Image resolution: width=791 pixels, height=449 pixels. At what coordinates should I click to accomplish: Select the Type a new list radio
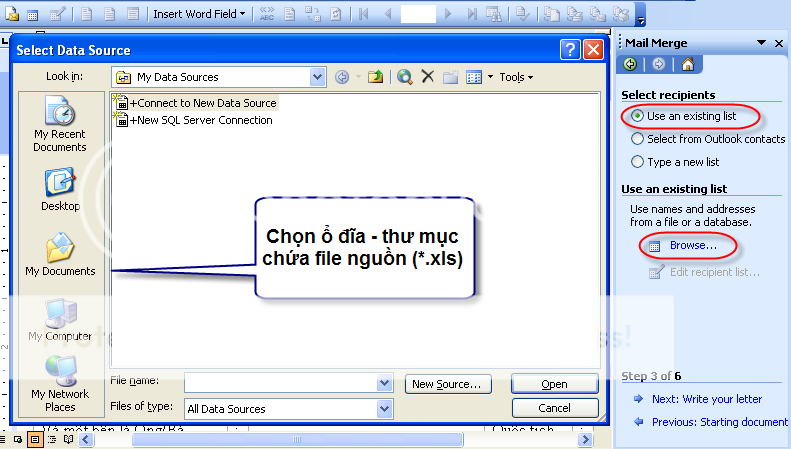point(637,162)
